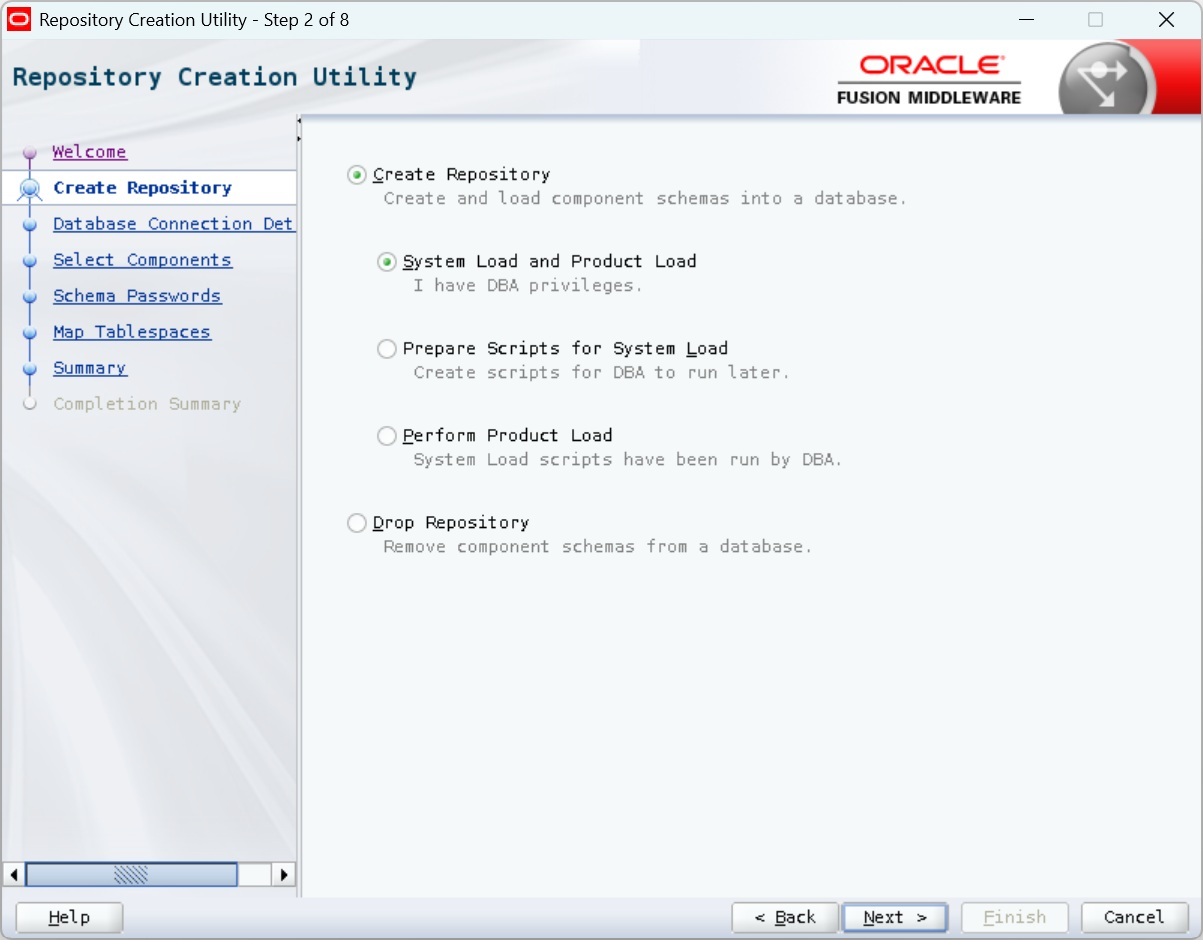Click the Welcome step bullet icon
The height and width of the screenshot is (945, 1203).
click(30, 153)
